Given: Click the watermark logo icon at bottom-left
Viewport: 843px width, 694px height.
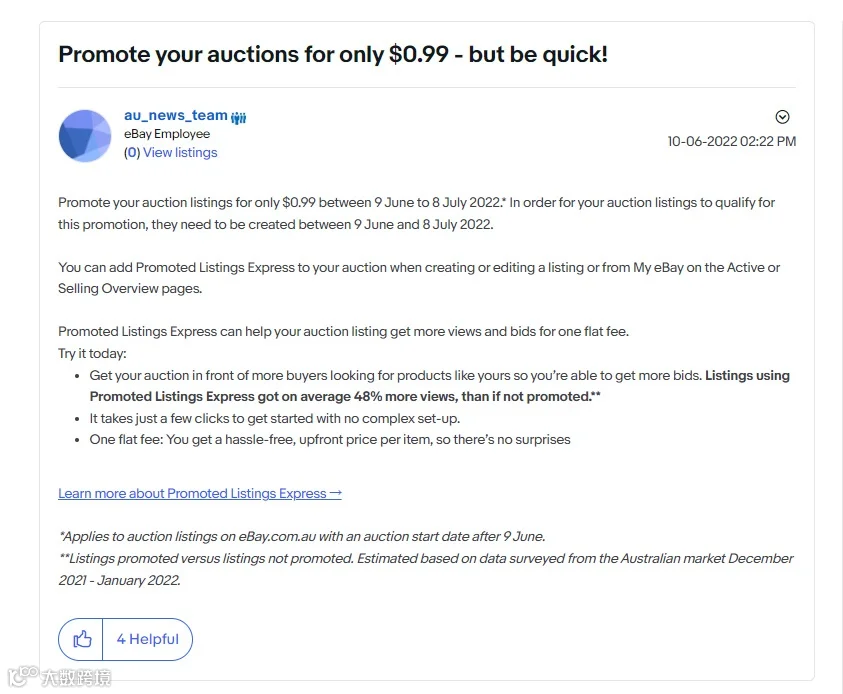Looking at the screenshot, I should 23,676.
